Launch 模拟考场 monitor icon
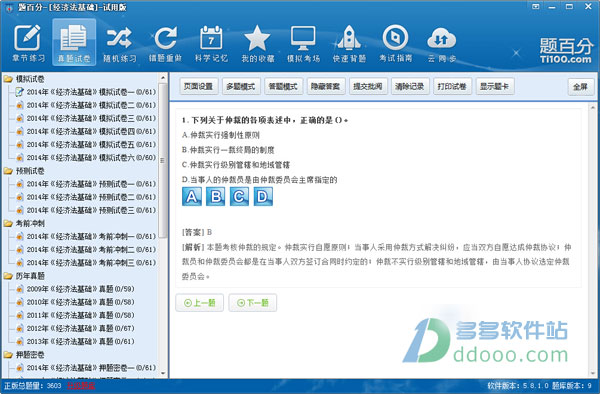This screenshot has height=394, width=600. (303, 43)
